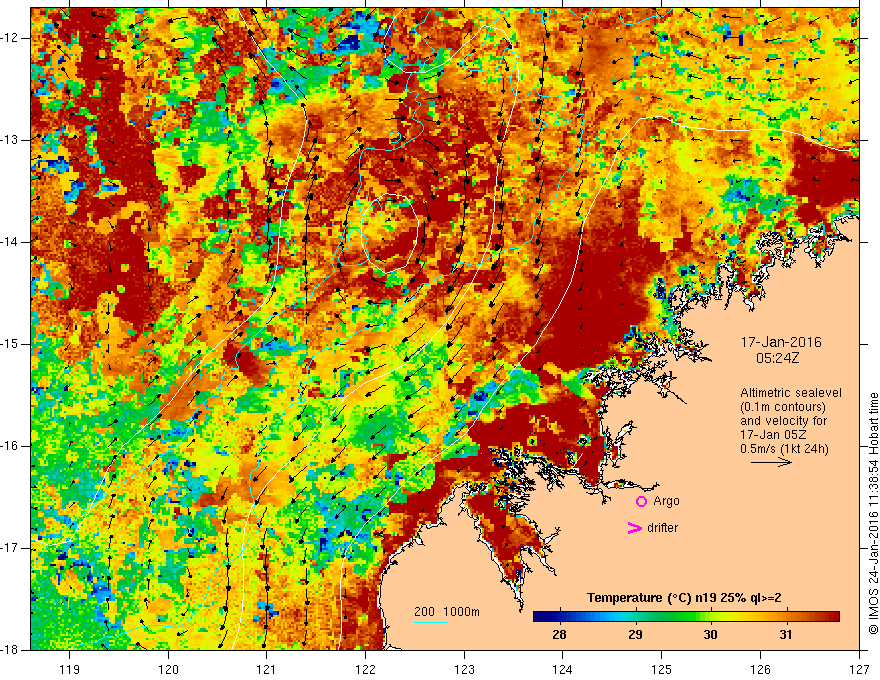The width and height of the screenshot is (880, 680).
Task: Click the longitude axis label '127'
Action: pos(859,669)
